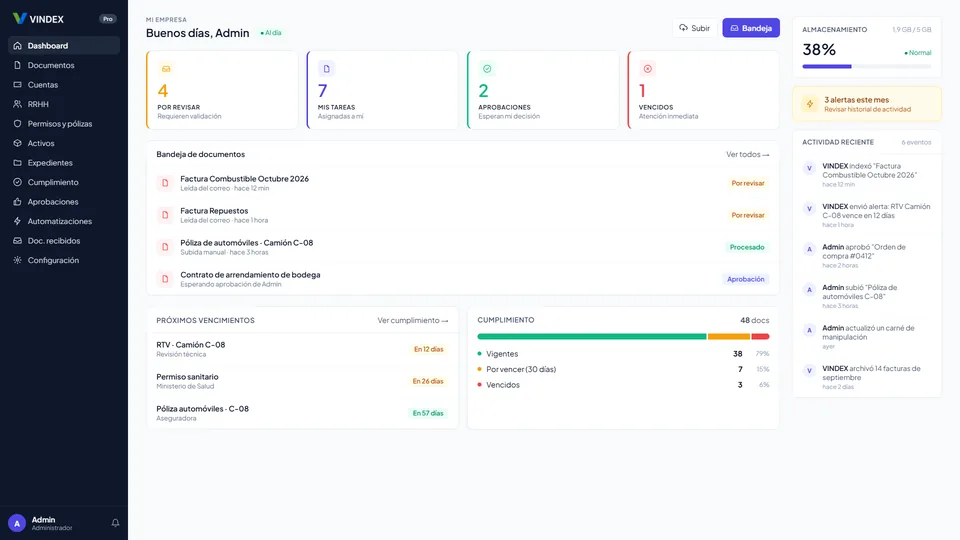The image size is (960, 540).
Task: Open Factura Combustible Octubre 2026 document title
Action: [244, 179]
